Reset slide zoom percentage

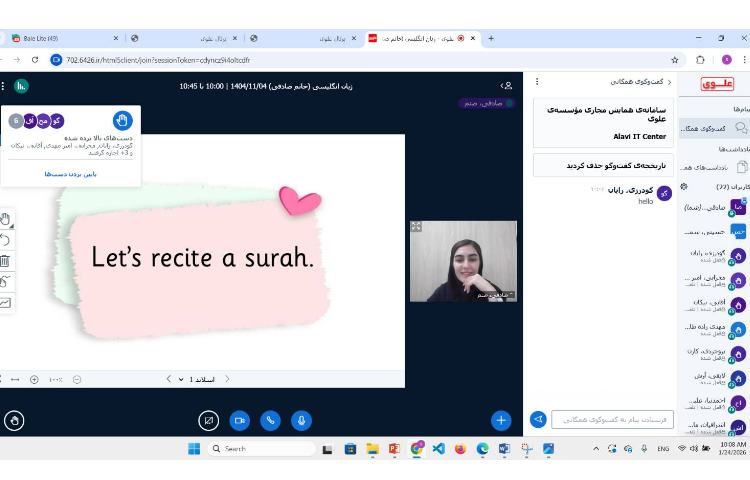tap(55, 380)
